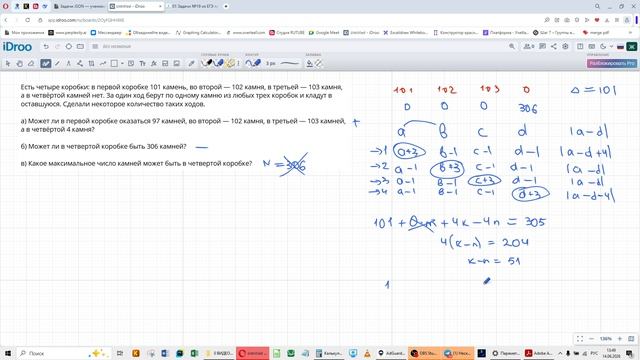Image resolution: width=640 pixels, height=360 pixels.
Task: Select the arrow pointer tool
Action: point(8,63)
